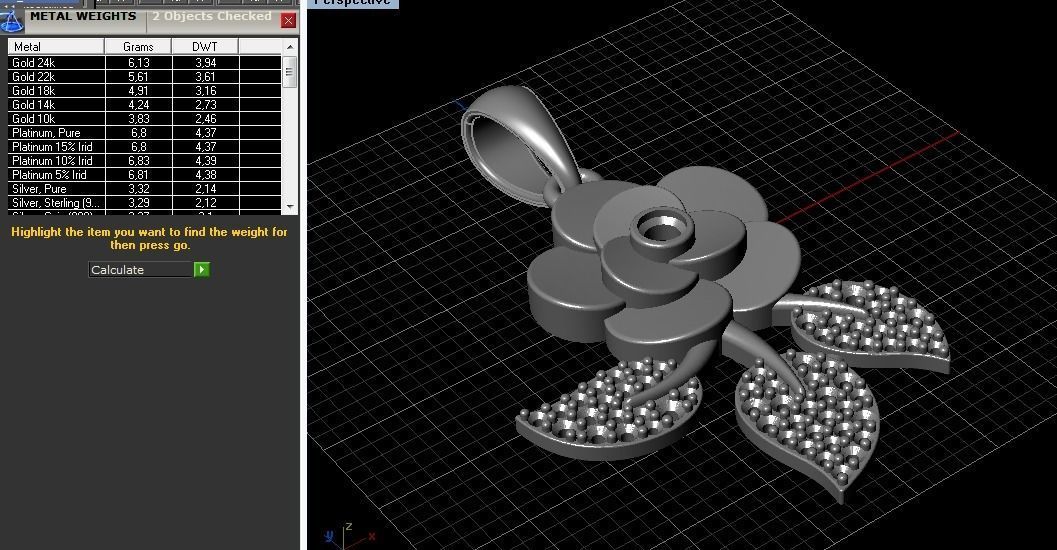Image resolution: width=1057 pixels, height=550 pixels.
Task: Sort by the DWT column header
Action: pyautogui.click(x=205, y=47)
